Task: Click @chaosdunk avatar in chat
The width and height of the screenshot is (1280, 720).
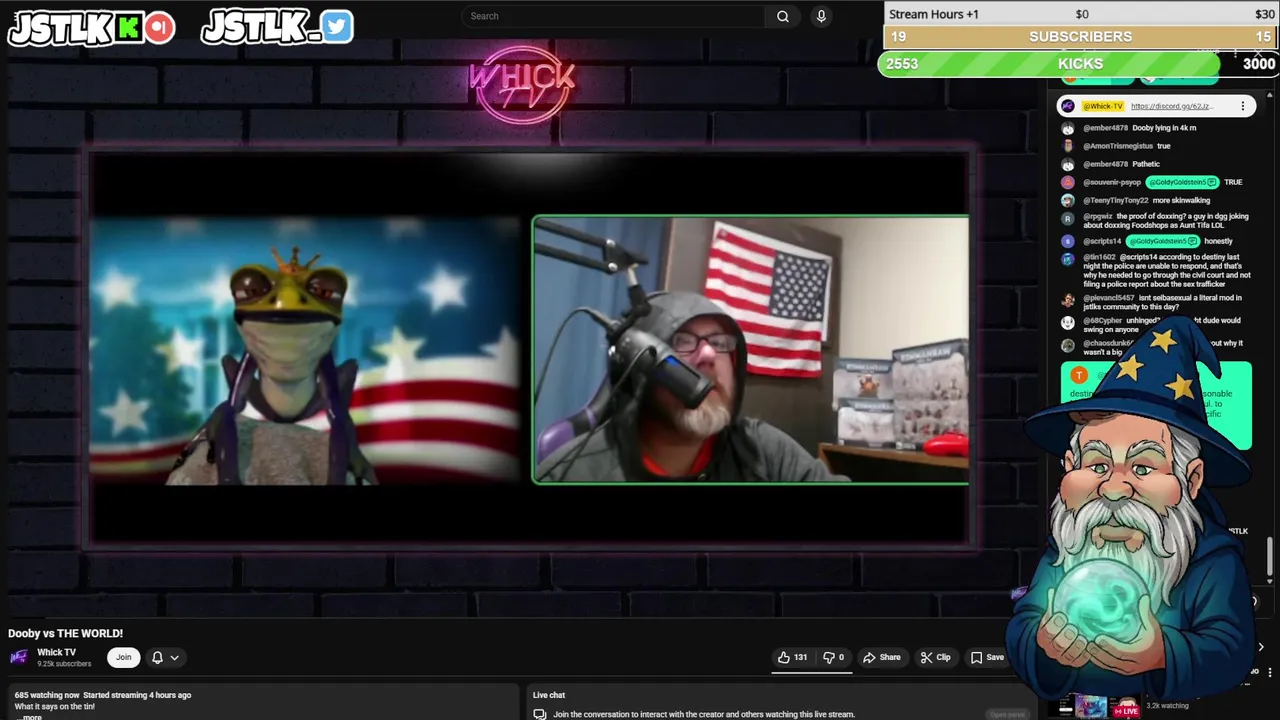Action: coord(1068,346)
